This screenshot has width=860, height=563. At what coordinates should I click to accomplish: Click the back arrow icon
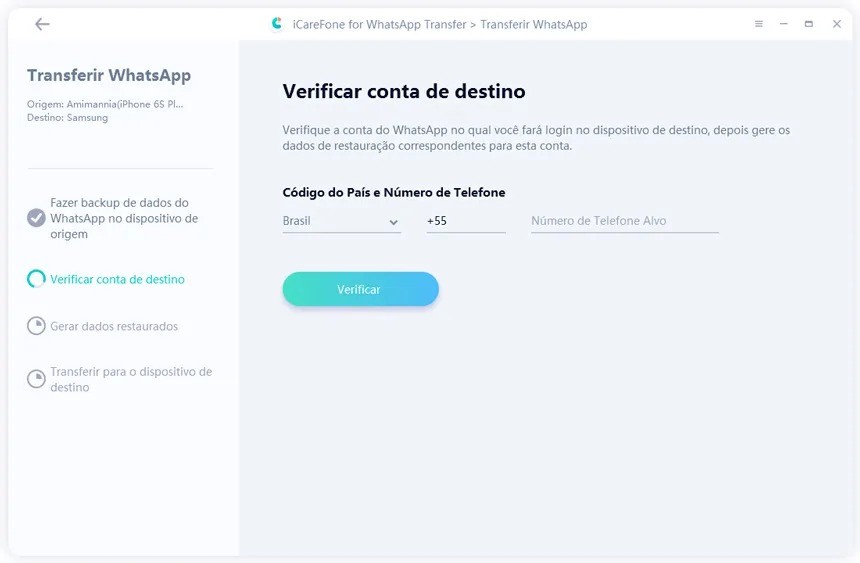coord(42,24)
